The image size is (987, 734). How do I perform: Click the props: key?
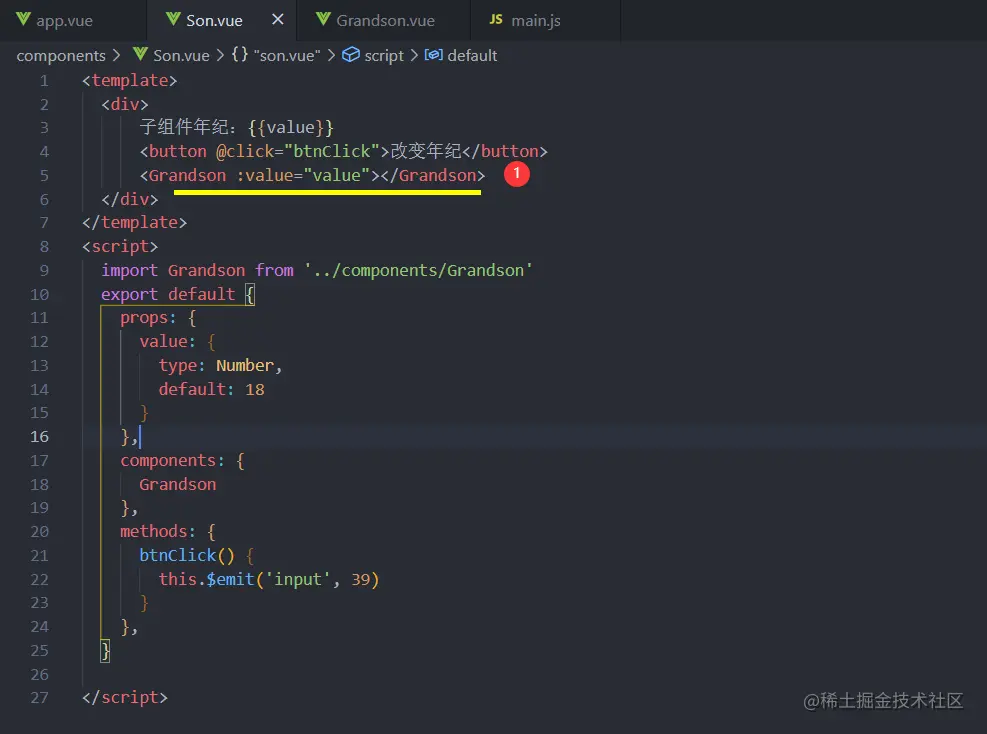pos(148,318)
